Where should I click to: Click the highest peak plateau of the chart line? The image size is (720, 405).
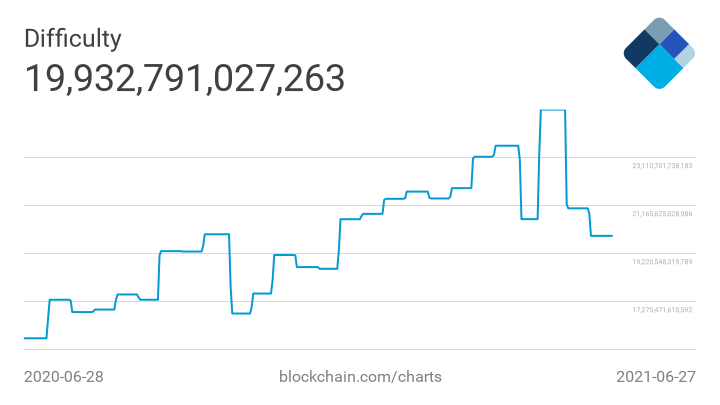click(x=553, y=110)
